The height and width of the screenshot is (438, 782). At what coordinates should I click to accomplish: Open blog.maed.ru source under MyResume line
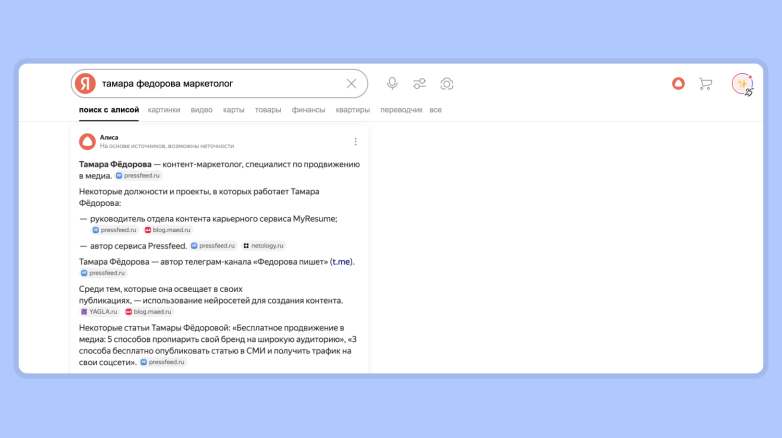[168, 230]
